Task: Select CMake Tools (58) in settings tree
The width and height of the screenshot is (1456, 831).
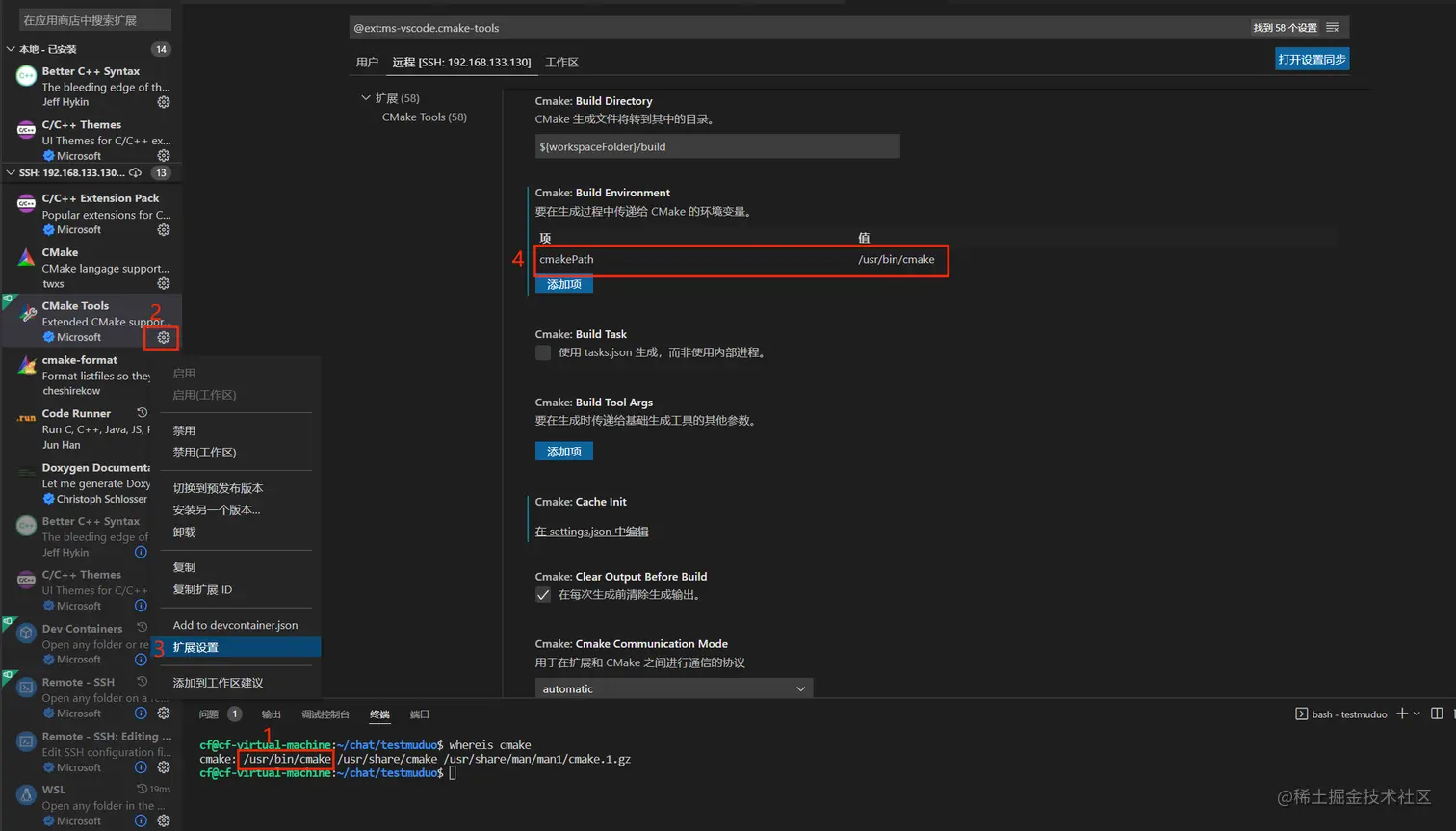Action: tap(425, 117)
